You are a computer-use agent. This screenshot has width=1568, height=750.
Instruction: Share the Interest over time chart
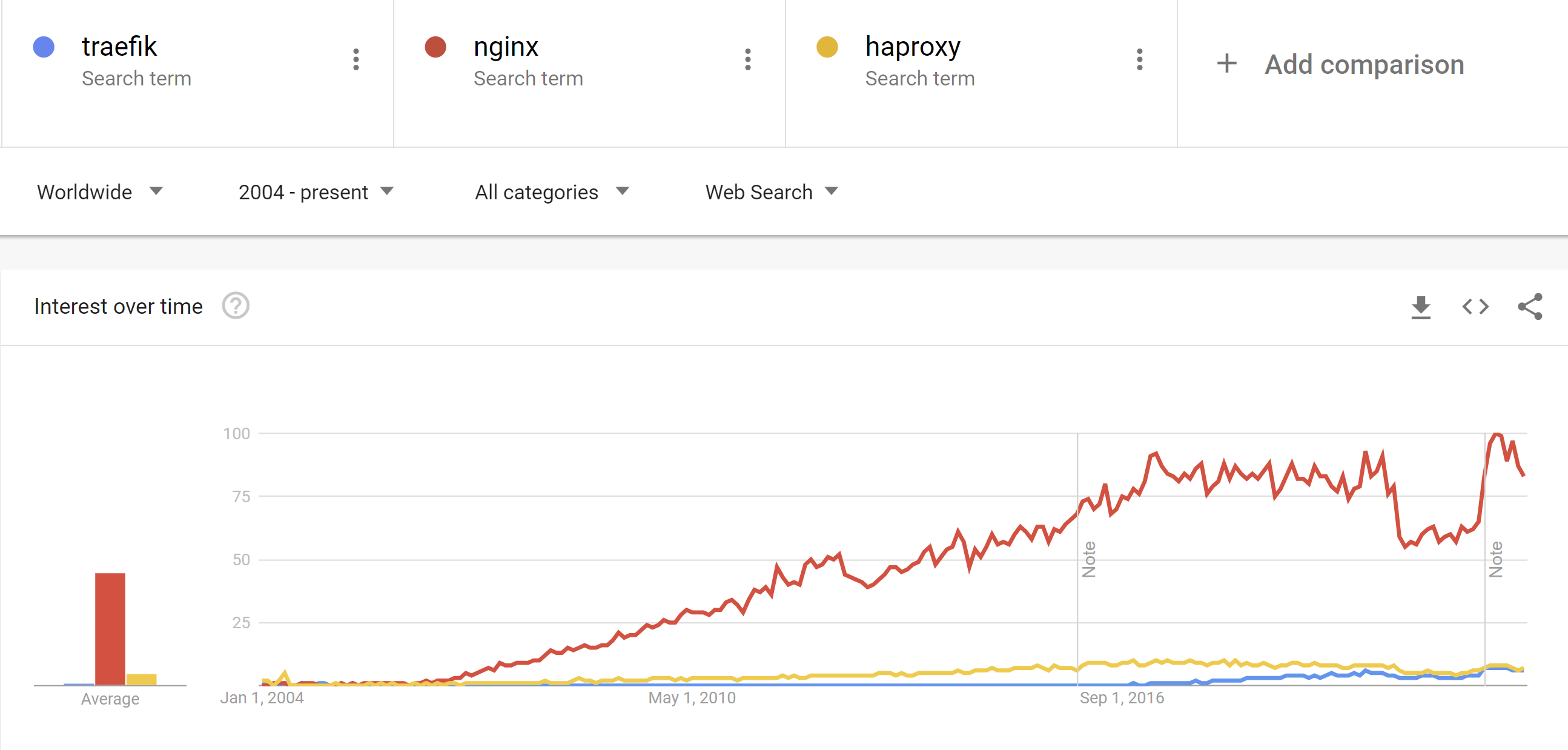click(x=1528, y=307)
